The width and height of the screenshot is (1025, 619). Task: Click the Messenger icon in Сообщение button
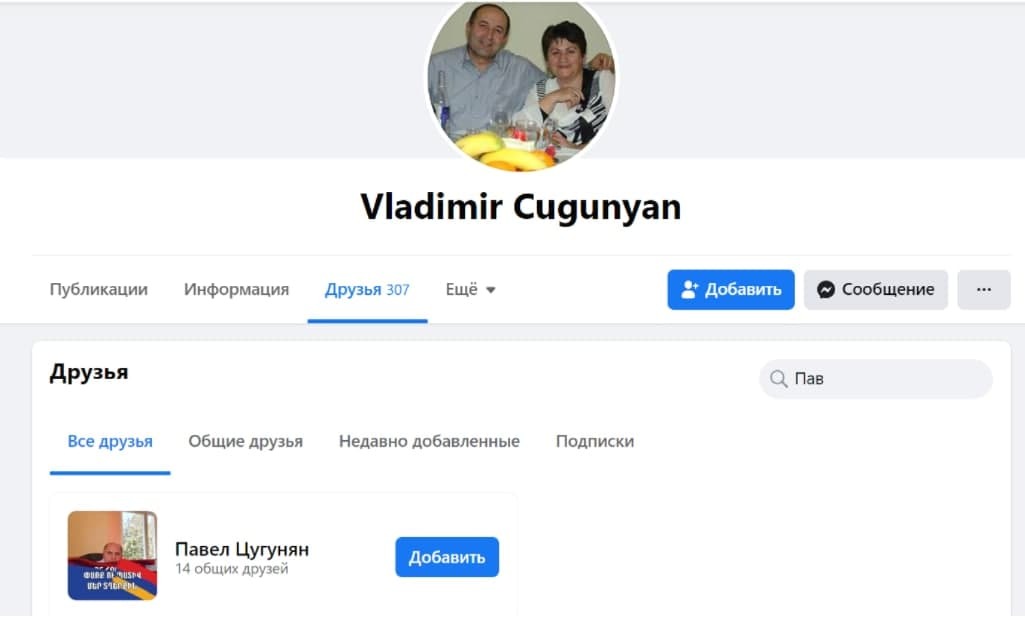[826, 290]
